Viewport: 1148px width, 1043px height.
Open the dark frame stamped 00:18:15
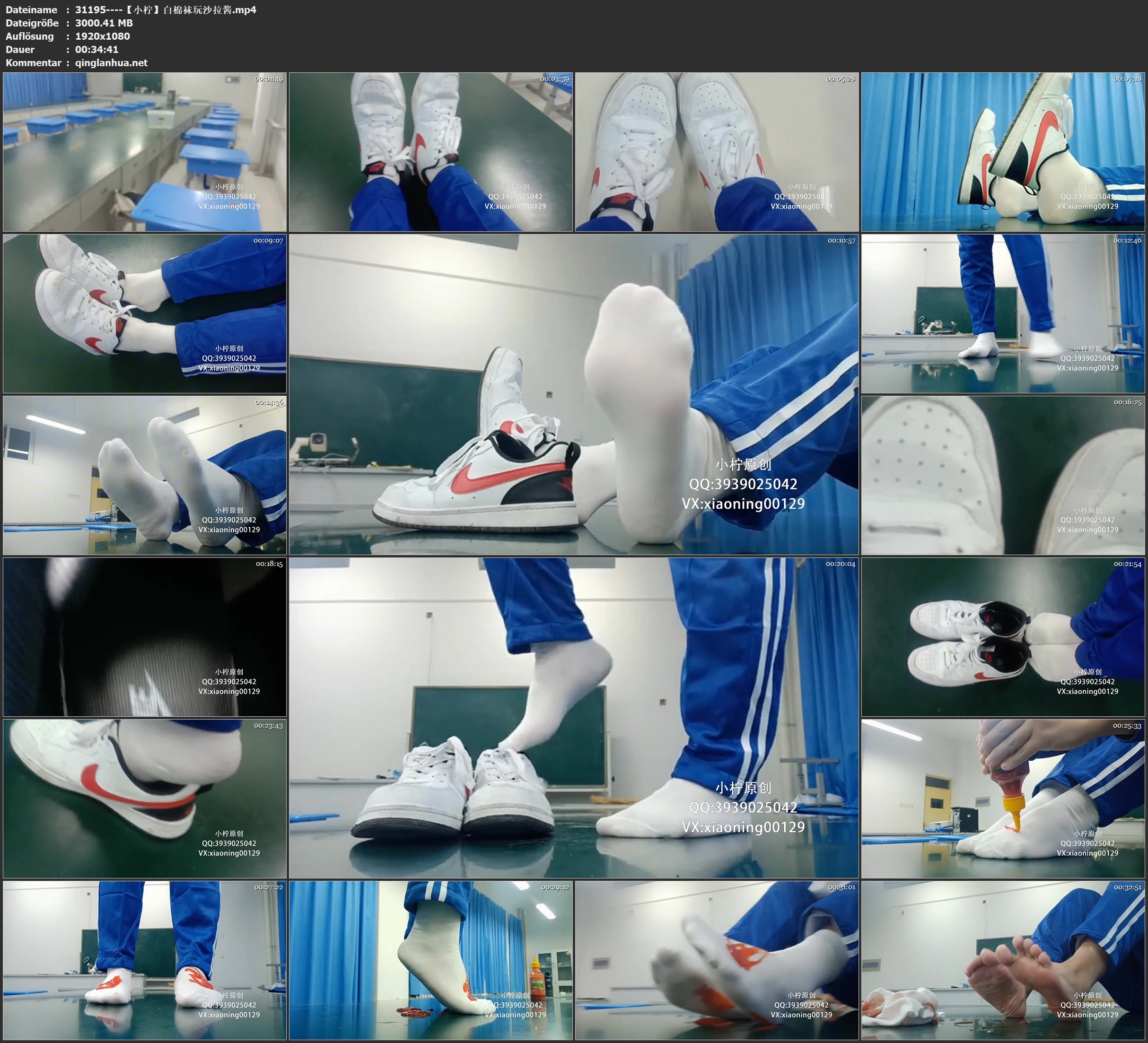pos(145,636)
